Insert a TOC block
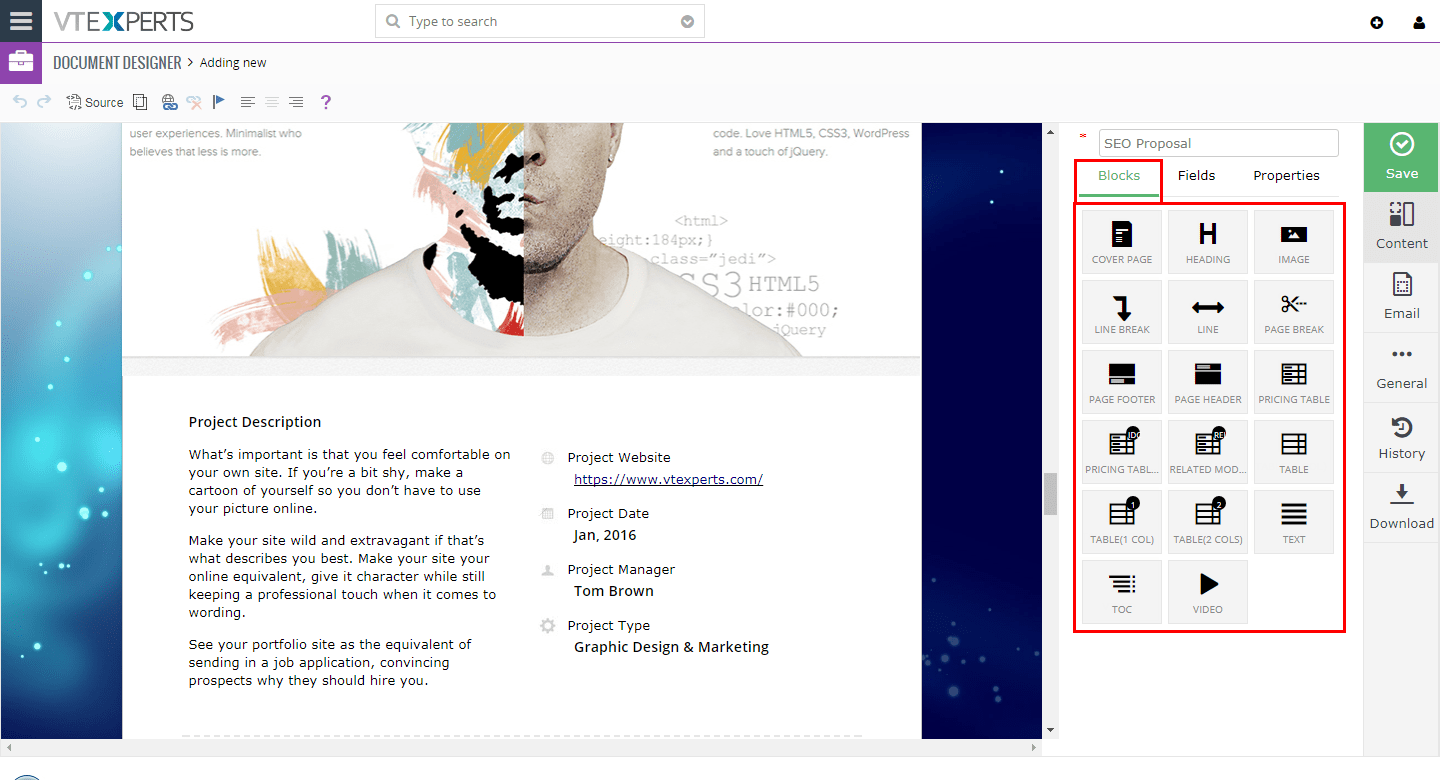This screenshot has height=780, width=1440. click(1121, 591)
